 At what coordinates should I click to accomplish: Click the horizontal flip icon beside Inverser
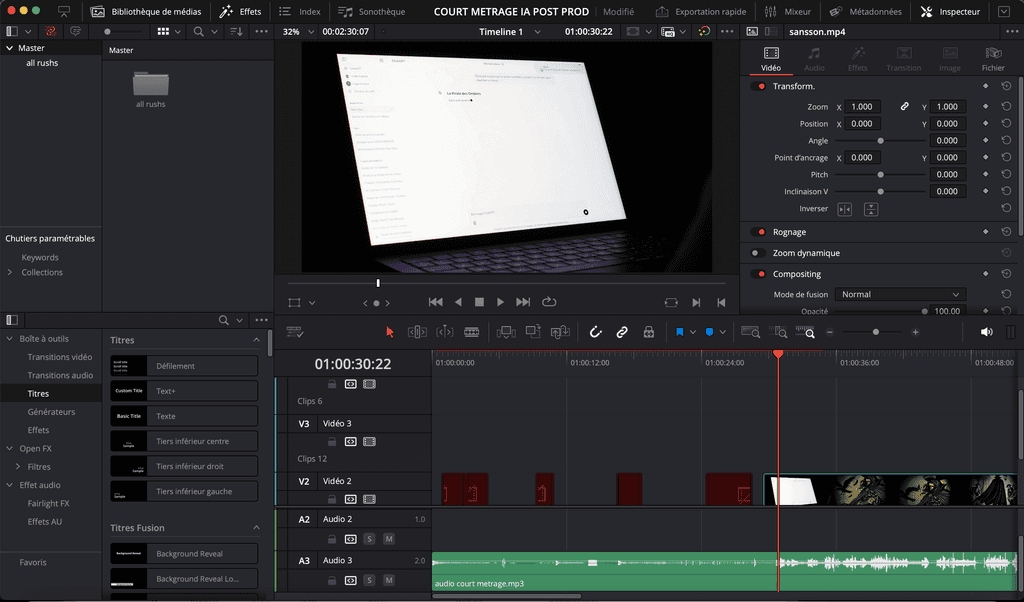click(x=845, y=209)
